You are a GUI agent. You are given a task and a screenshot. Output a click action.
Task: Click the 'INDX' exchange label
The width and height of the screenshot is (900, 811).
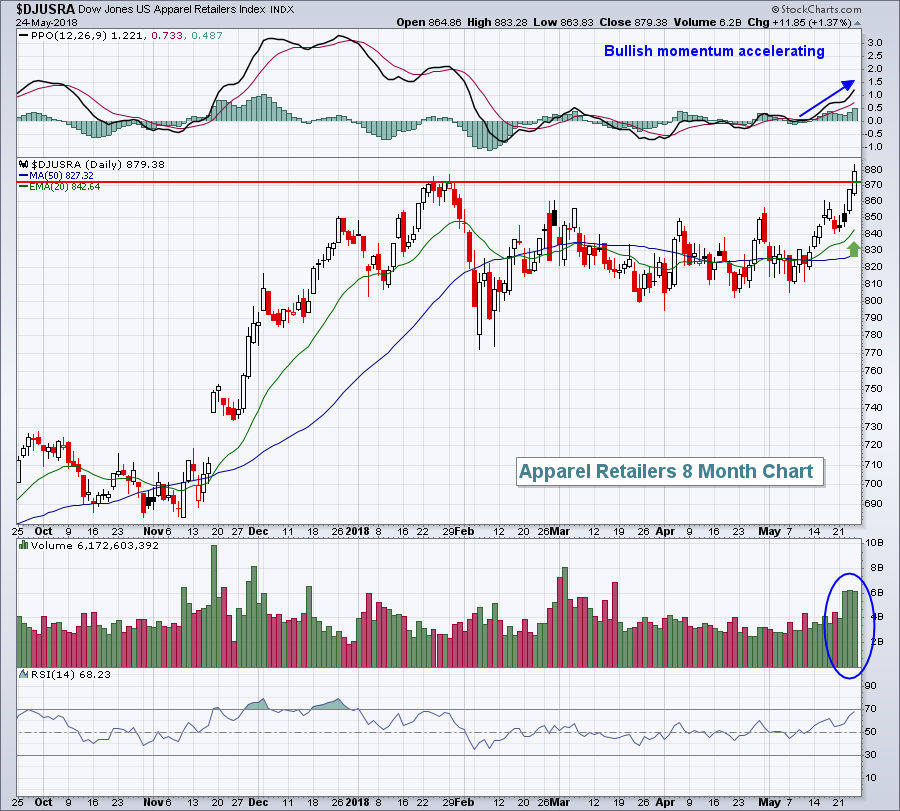point(282,10)
